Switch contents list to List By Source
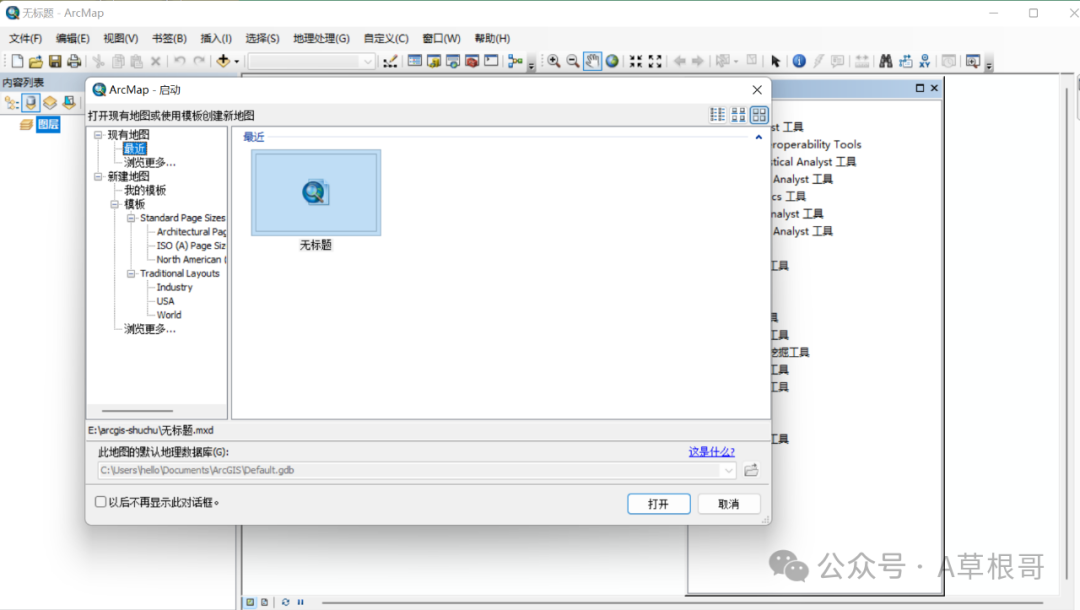Image resolution: width=1080 pixels, height=610 pixels. point(31,103)
